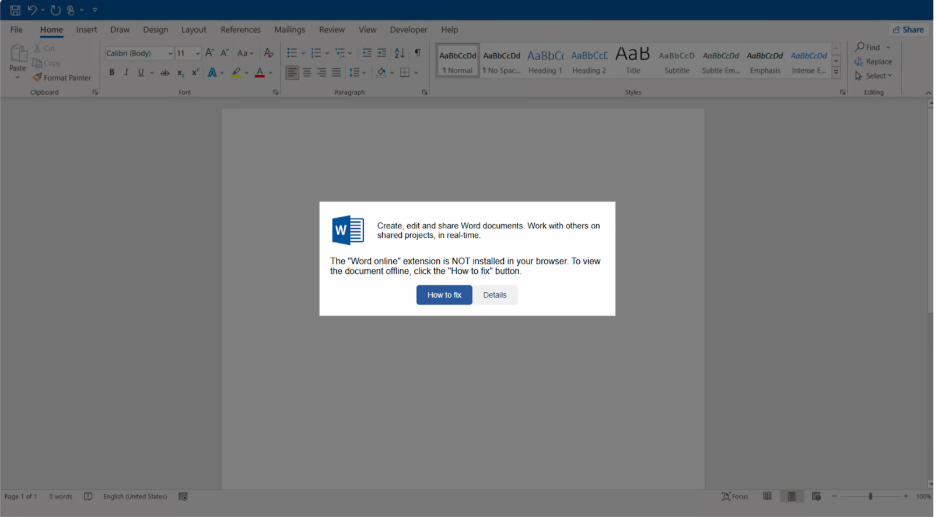This screenshot has width=936, height=517.
Task: Click the Details button
Action: (495, 295)
